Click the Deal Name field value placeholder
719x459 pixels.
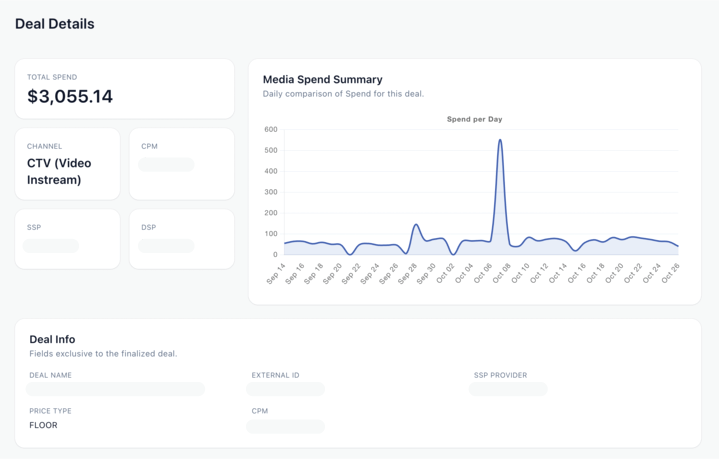(116, 389)
